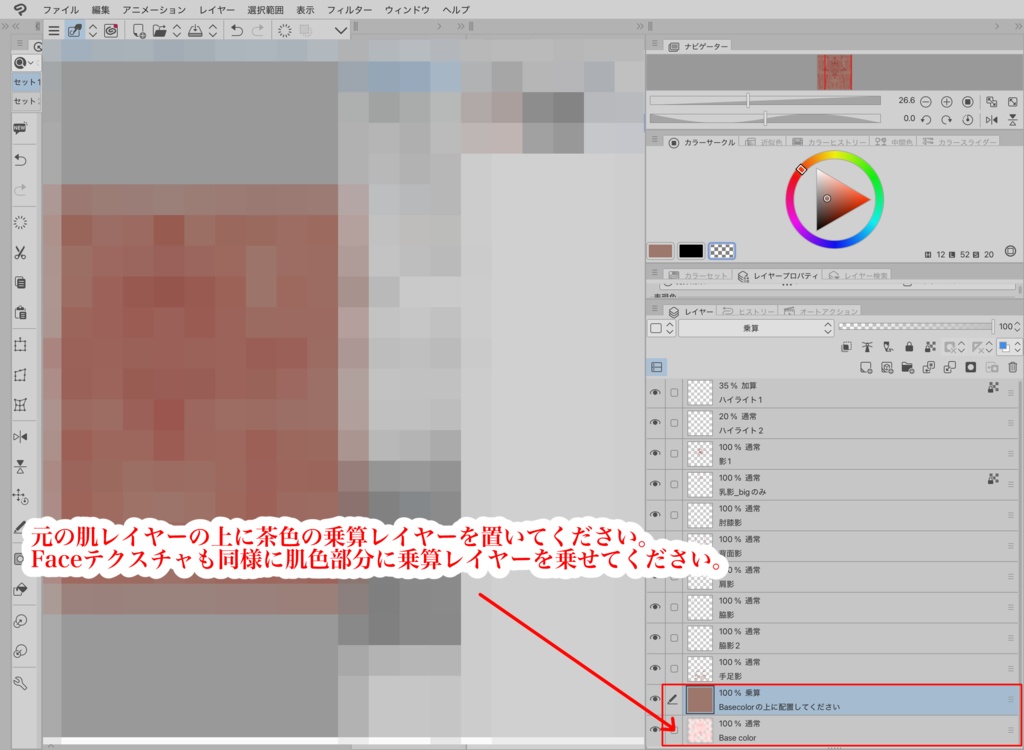
Task: Open CLIP STUDIO from the top toolbar icon
Action: click(110, 31)
